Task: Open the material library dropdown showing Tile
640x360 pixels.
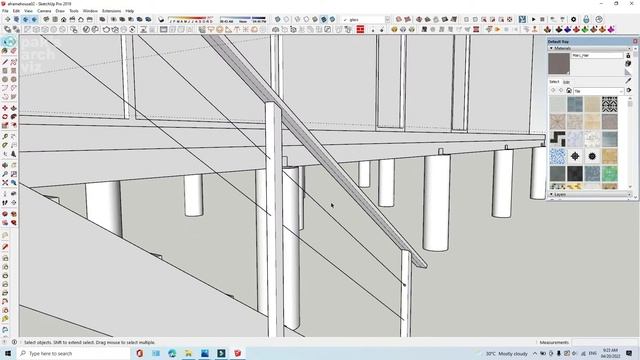Action: [x=598, y=91]
